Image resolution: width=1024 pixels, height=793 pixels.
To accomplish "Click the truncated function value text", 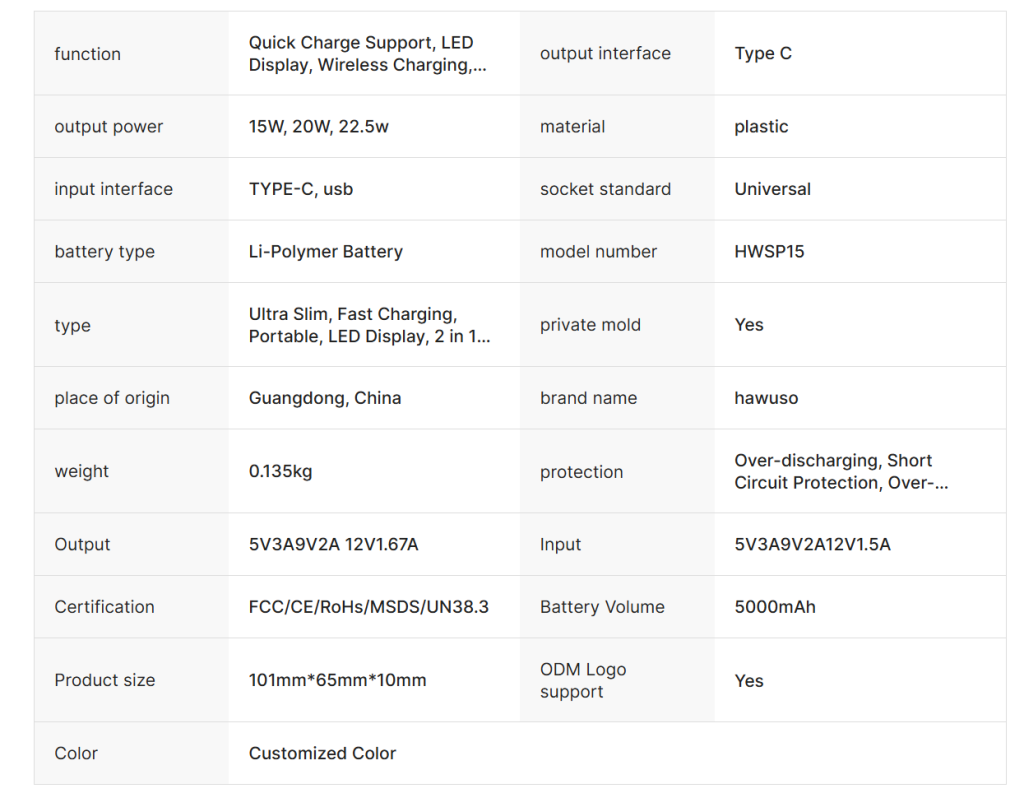I will (x=368, y=54).
